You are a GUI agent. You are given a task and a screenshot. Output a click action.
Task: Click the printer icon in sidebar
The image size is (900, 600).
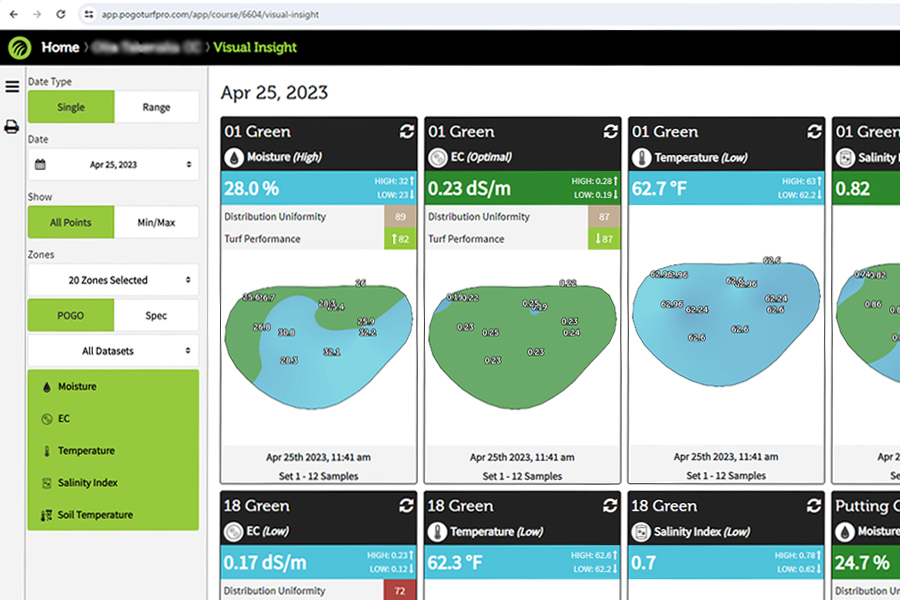[x=12, y=127]
